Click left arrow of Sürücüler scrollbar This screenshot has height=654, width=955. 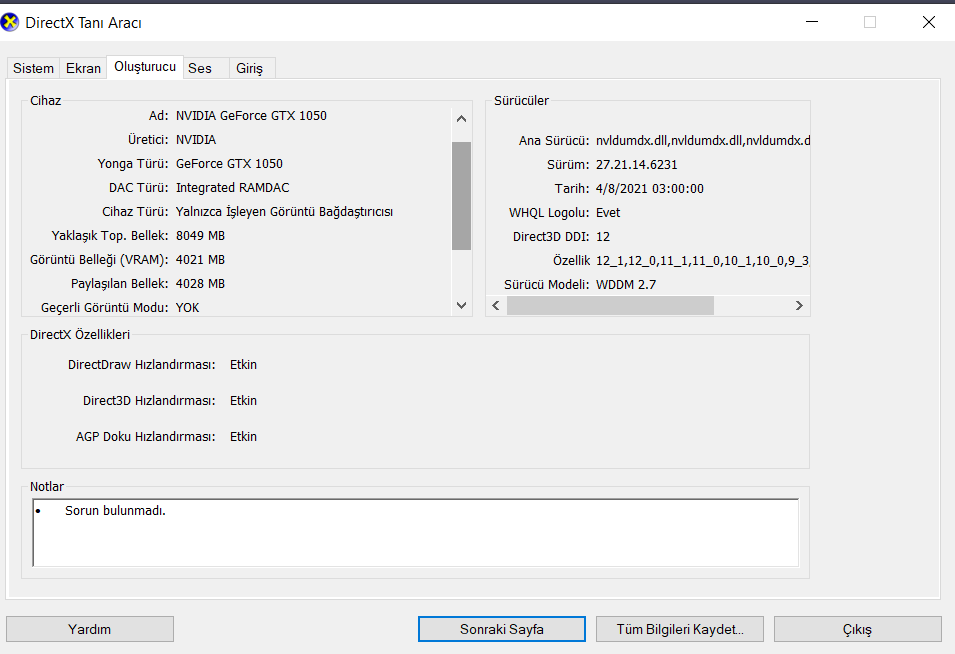[x=496, y=306]
